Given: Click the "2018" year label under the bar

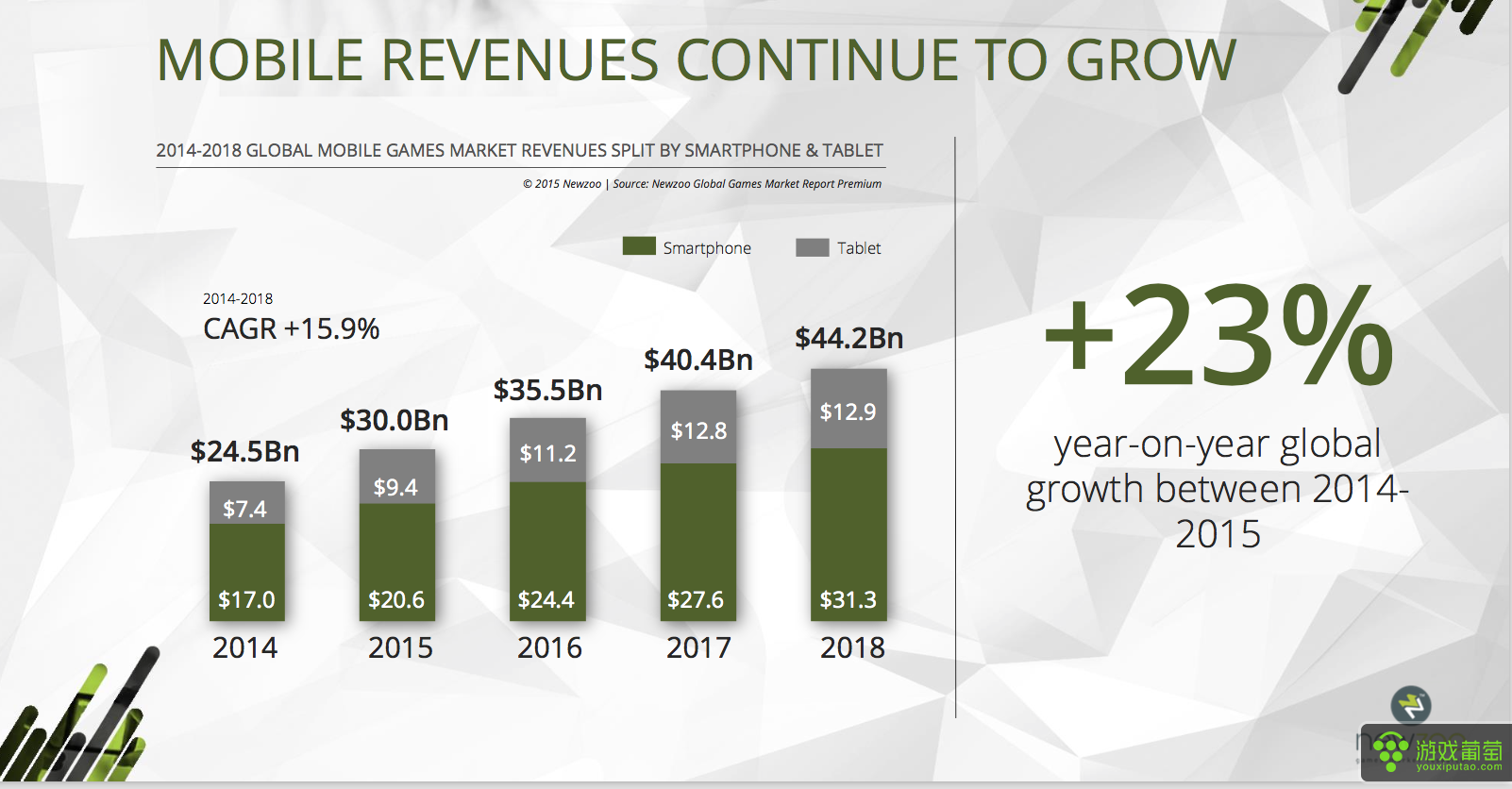Looking at the screenshot, I should [853, 648].
